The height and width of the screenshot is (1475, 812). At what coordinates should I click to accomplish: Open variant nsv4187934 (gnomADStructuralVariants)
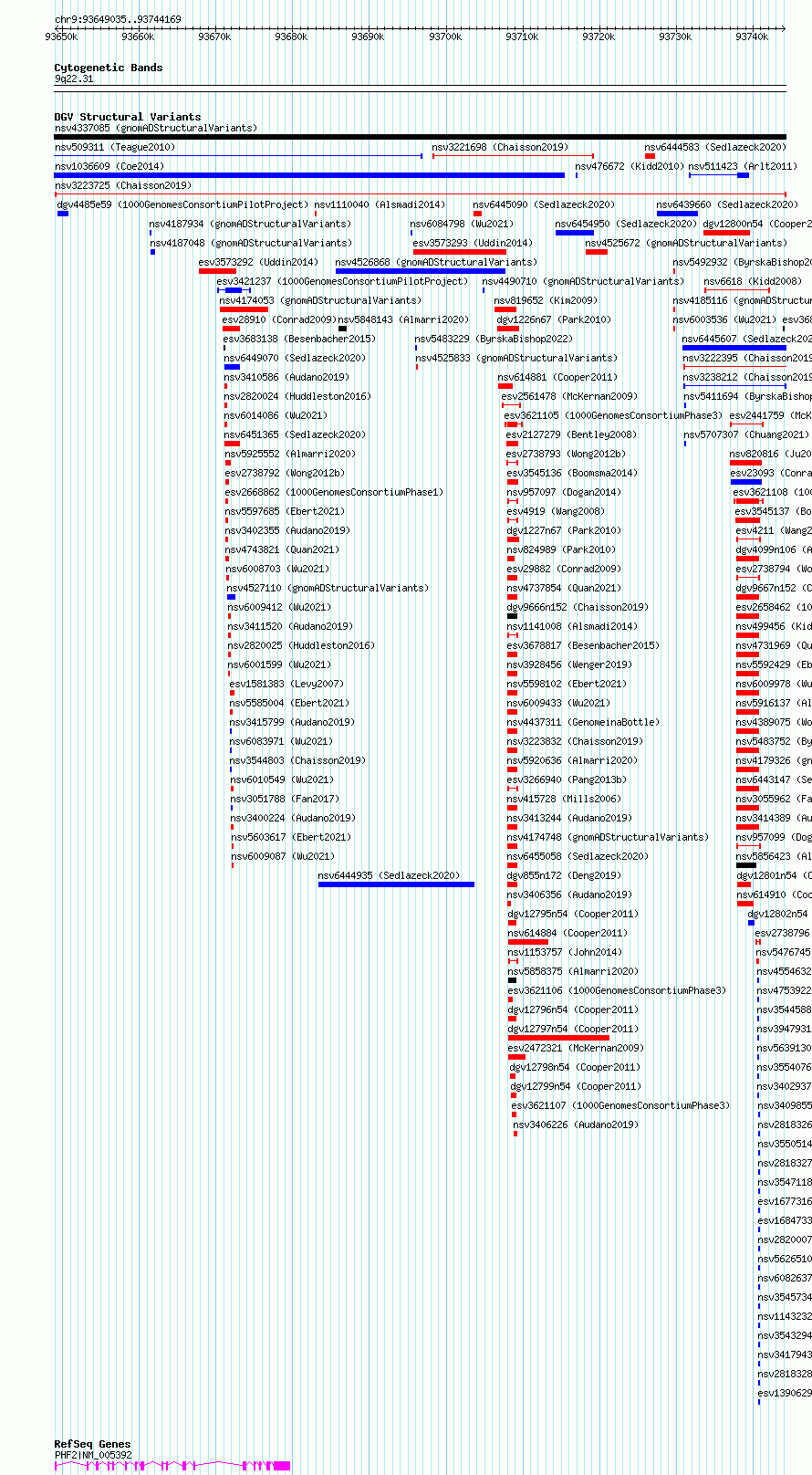[250, 224]
